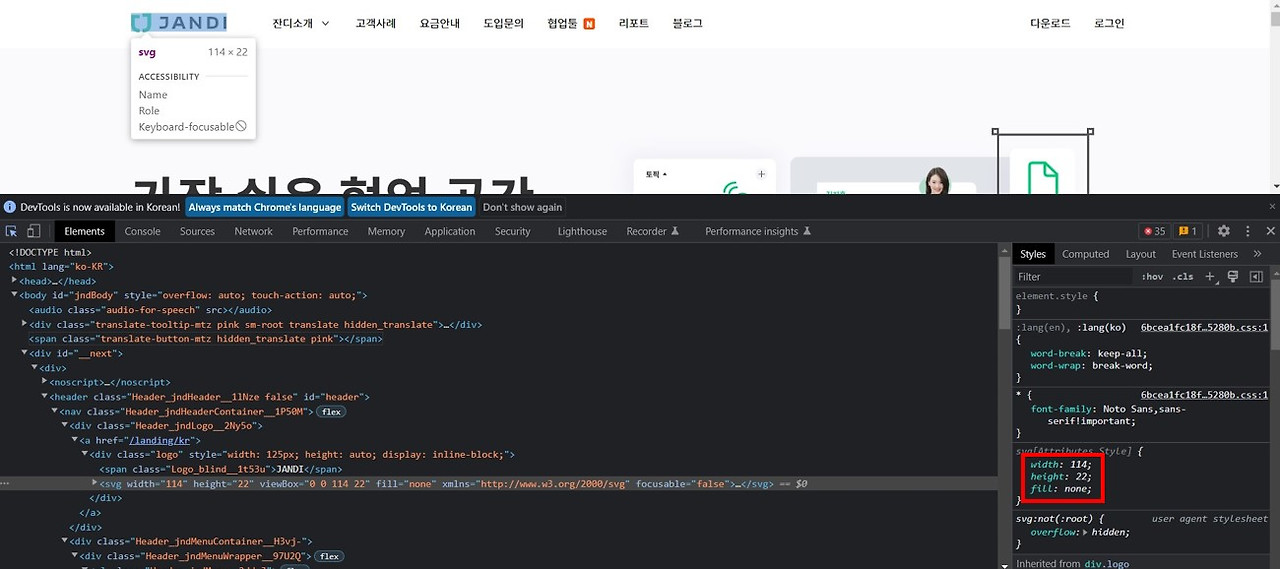Image resolution: width=1280 pixels, height=569 pixels.
Task: Open the 요금안내 page link
Action: tap(440, 23)
